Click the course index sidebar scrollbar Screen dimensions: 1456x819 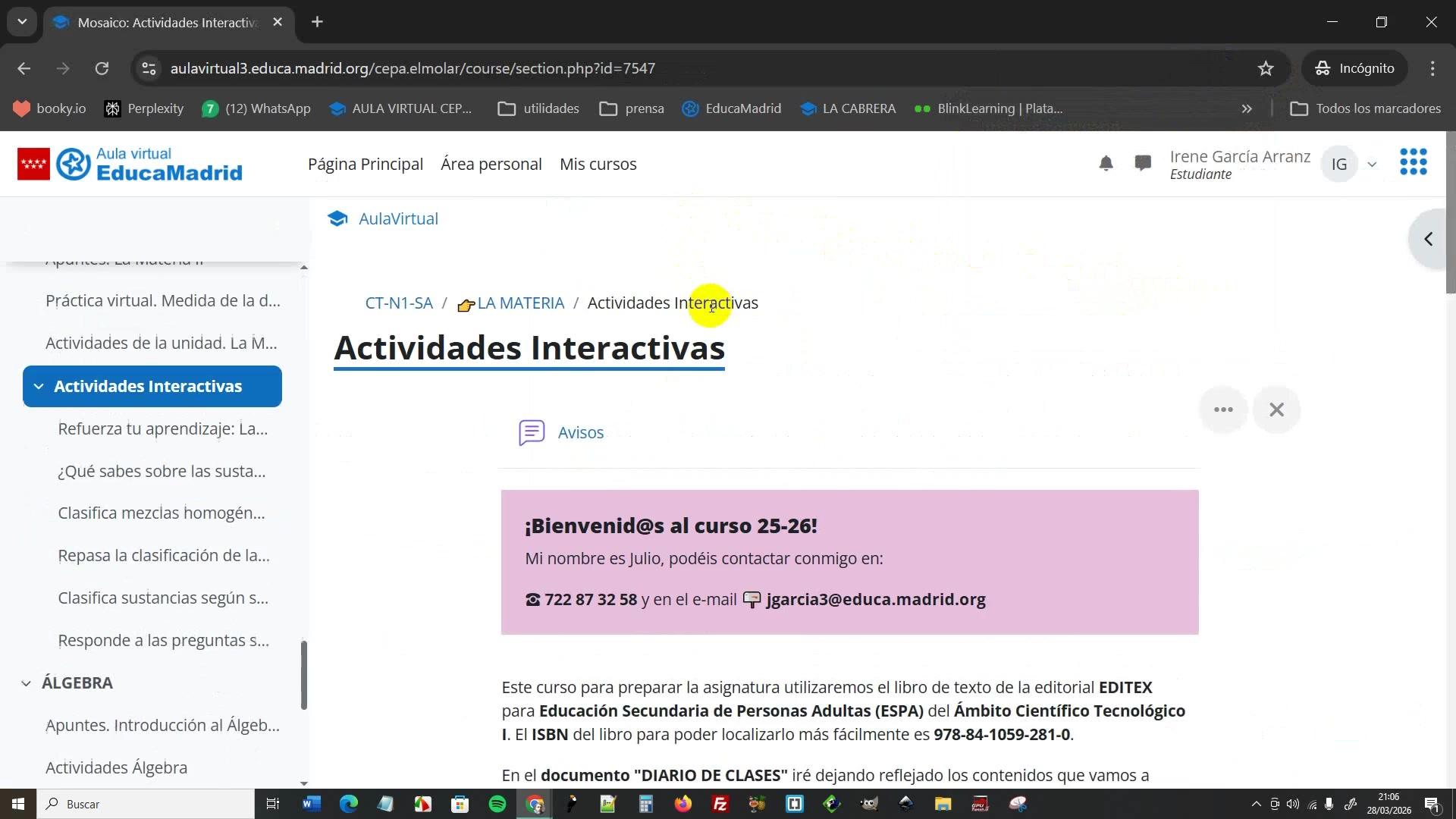(x=304, y=675)
